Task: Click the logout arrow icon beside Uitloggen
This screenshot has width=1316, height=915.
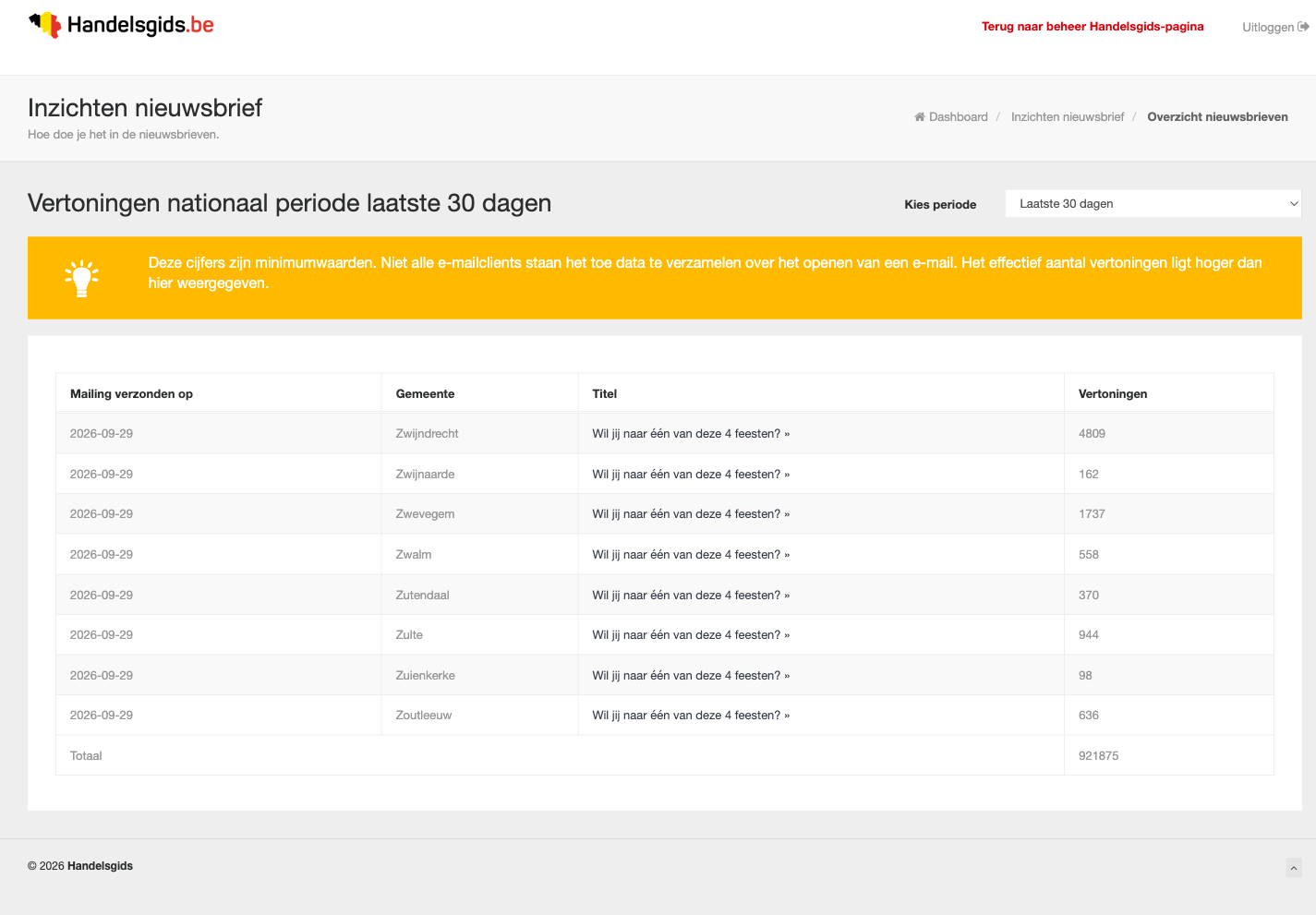Action: tap(1303, 27)
